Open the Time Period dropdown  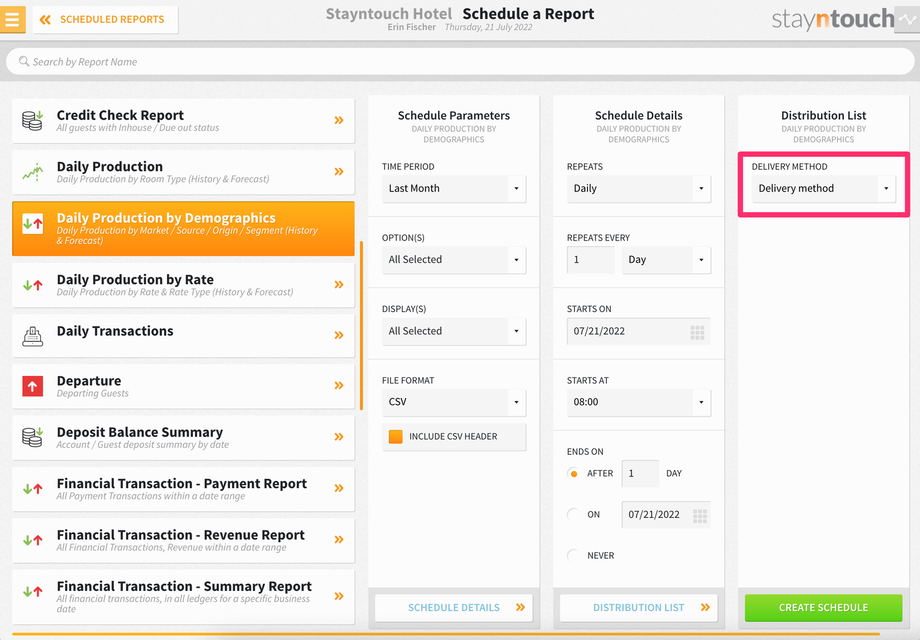(x=454, y=188)
